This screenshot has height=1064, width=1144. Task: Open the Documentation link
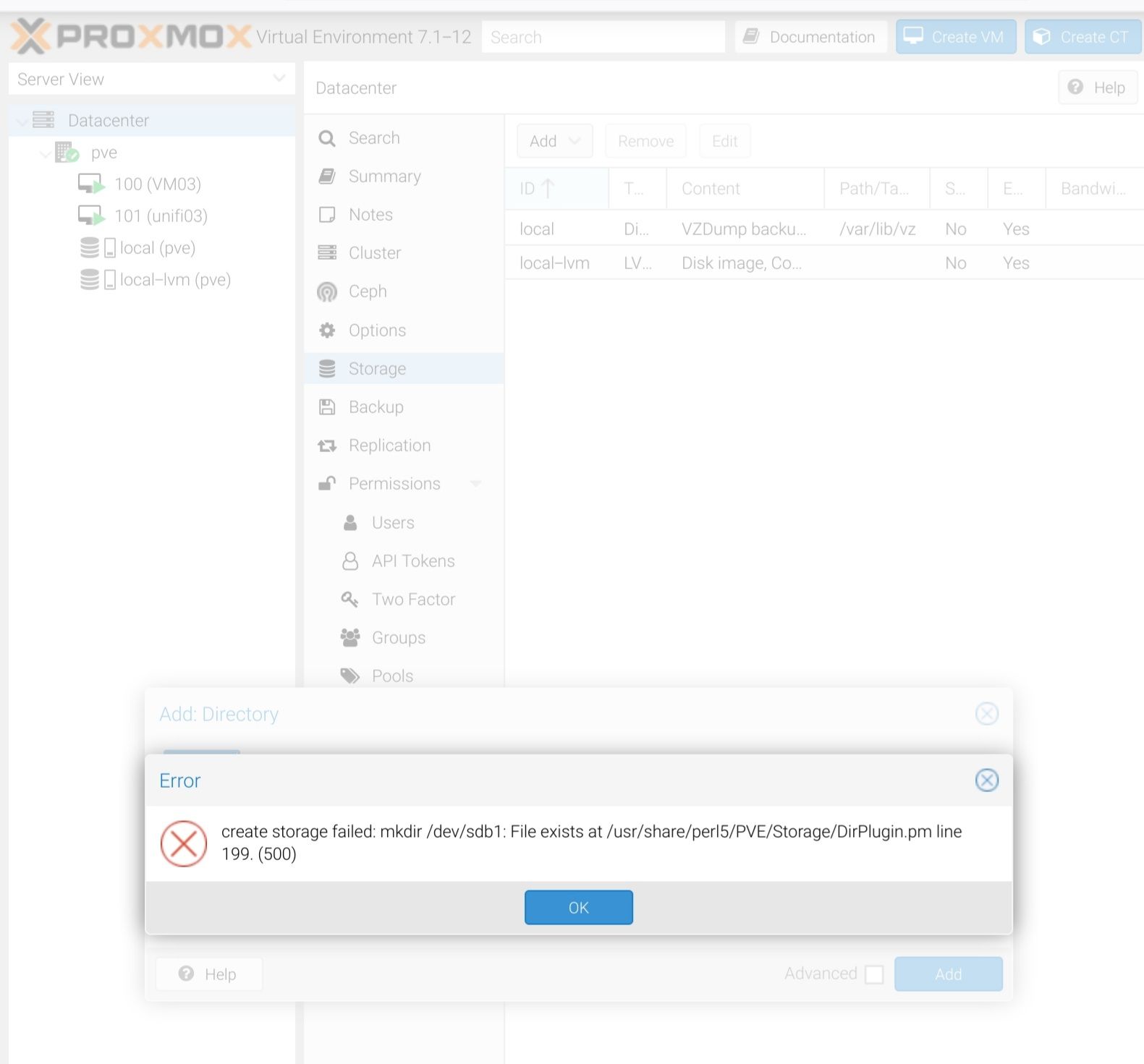tap(810, 37)
